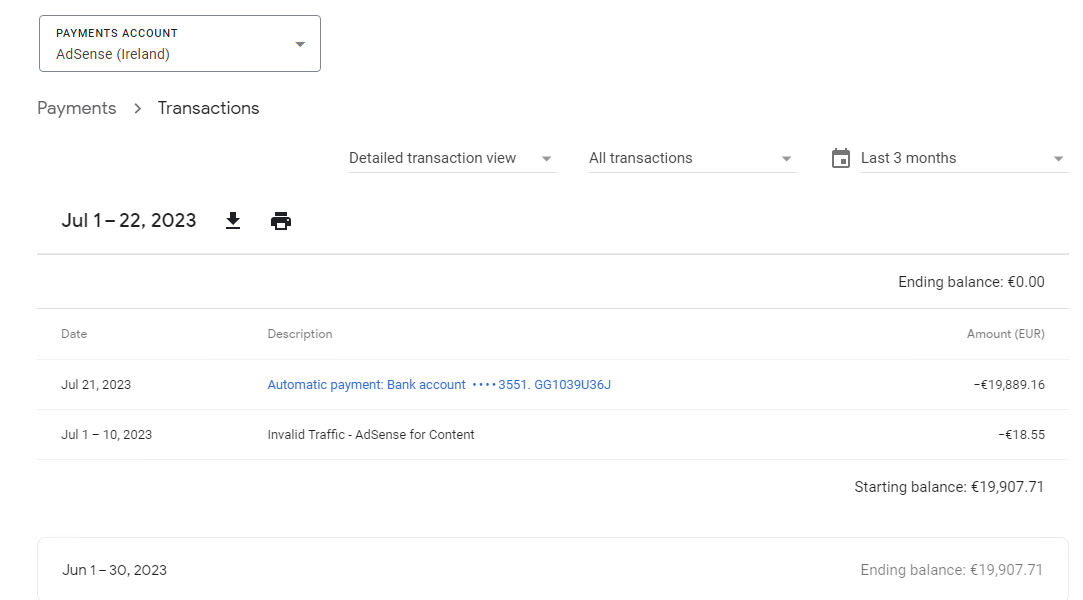The image size is (1083, 600).
Task: Expand the Jun 1–30, 2023 statement card
Action: 552,570
